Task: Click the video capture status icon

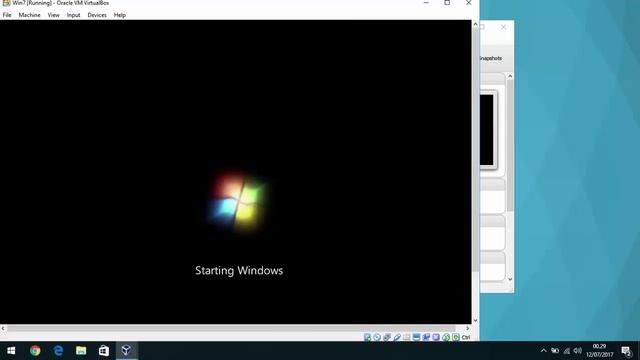Action: 426,337
